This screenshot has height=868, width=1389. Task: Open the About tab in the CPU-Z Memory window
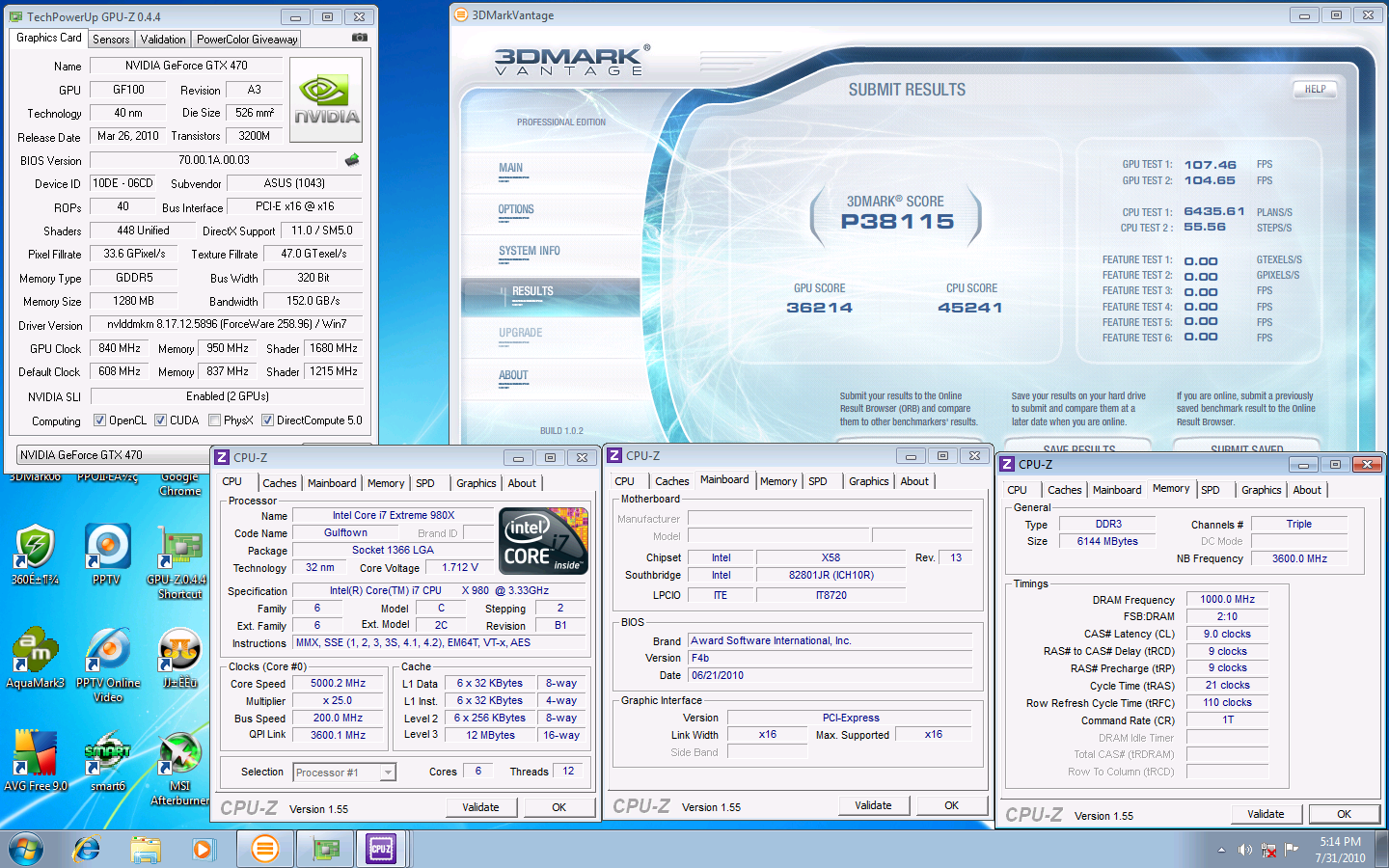pos(1307,490)
